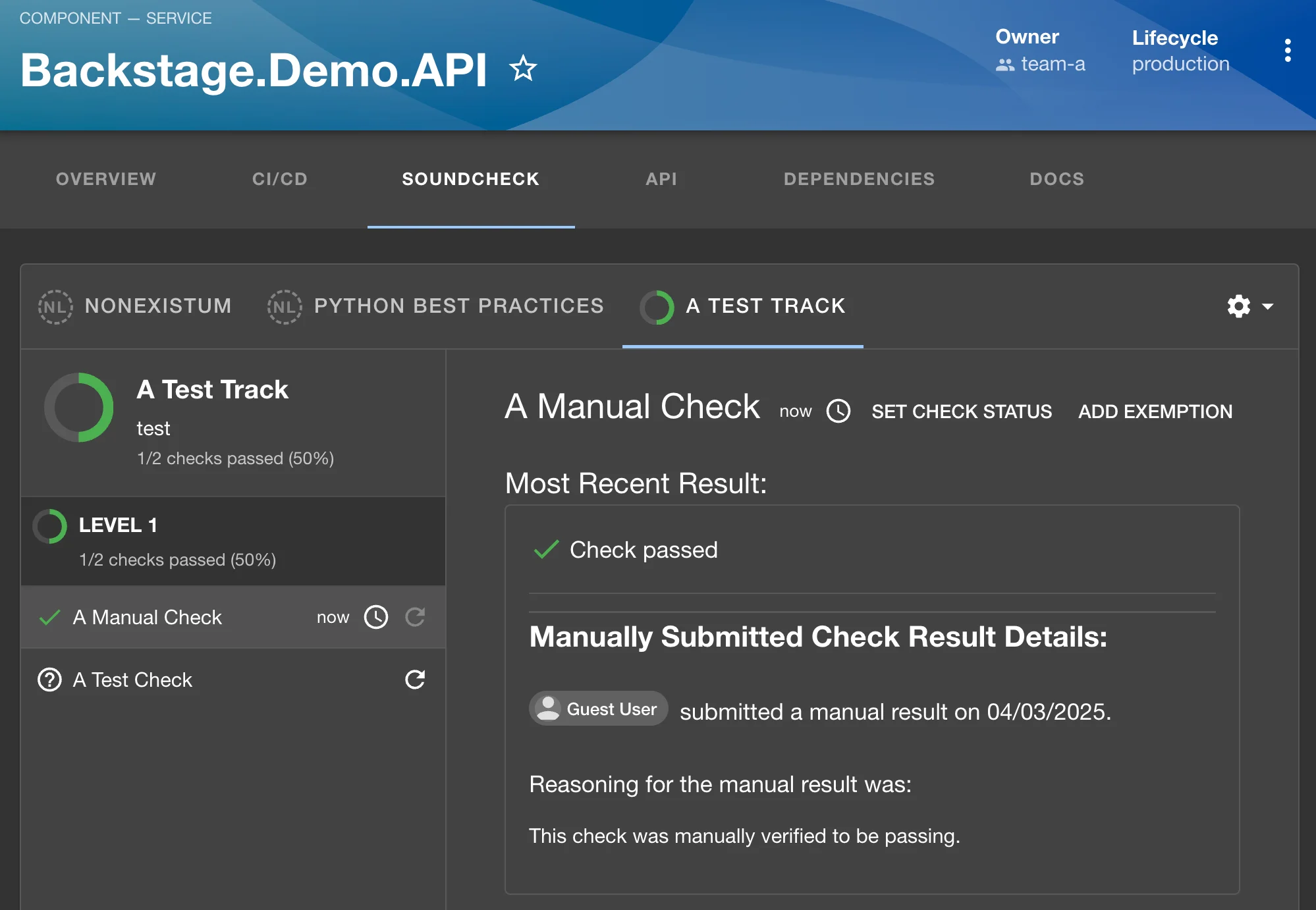
Task: Open the Dependencies tab
Action: [859, 179]
